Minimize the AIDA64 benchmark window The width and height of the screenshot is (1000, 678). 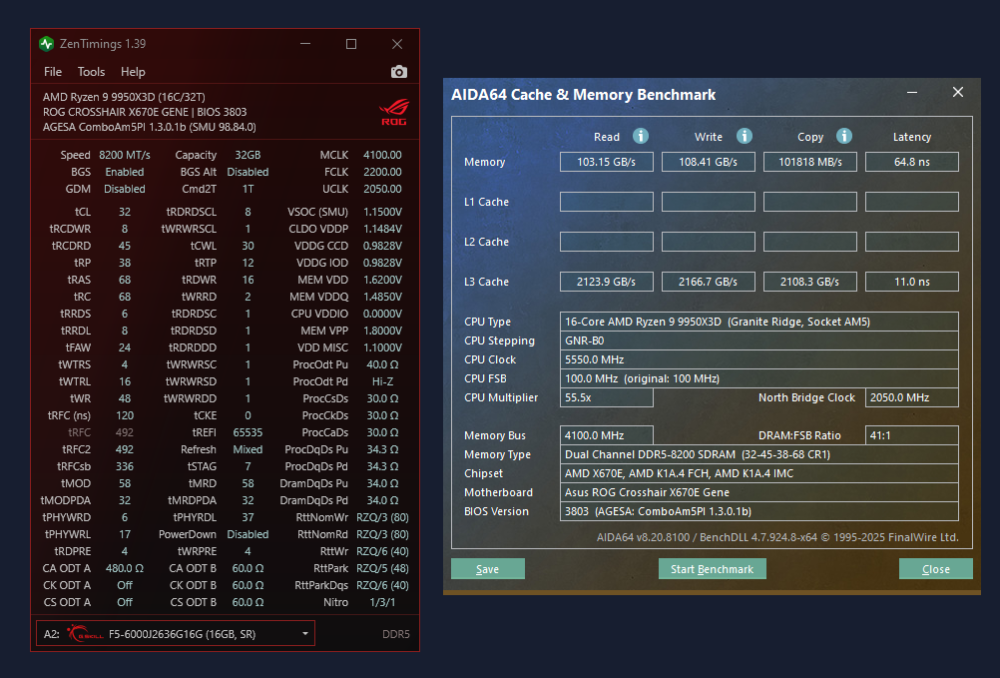click(912, 92)
